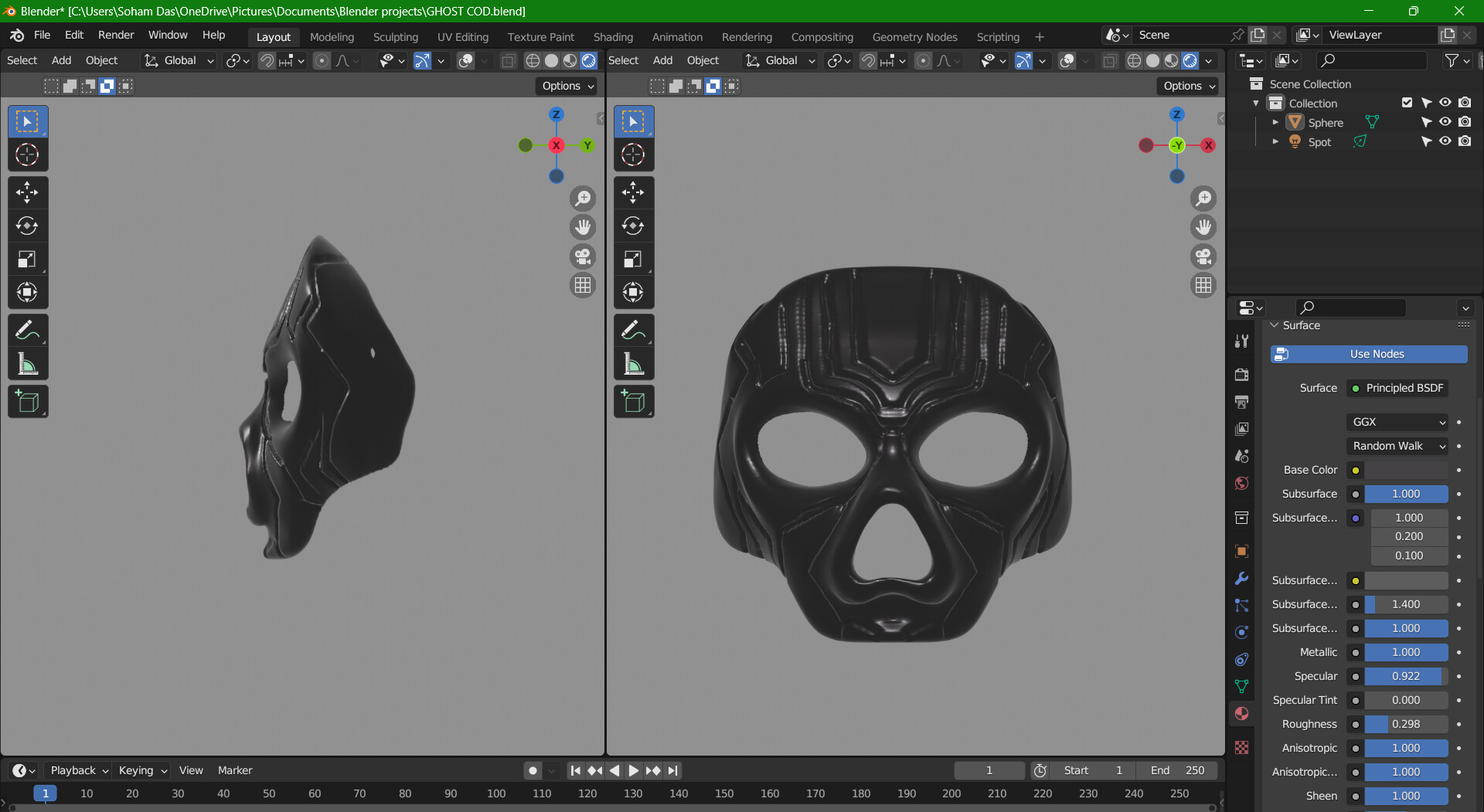Viewport: 1484px width, 812px height.
Task: Select the Move tool in the left toolbar
Action: click(27, 192)
